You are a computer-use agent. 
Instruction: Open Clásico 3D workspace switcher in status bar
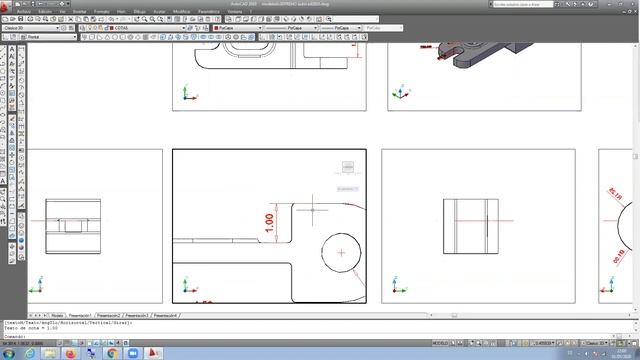597,343
